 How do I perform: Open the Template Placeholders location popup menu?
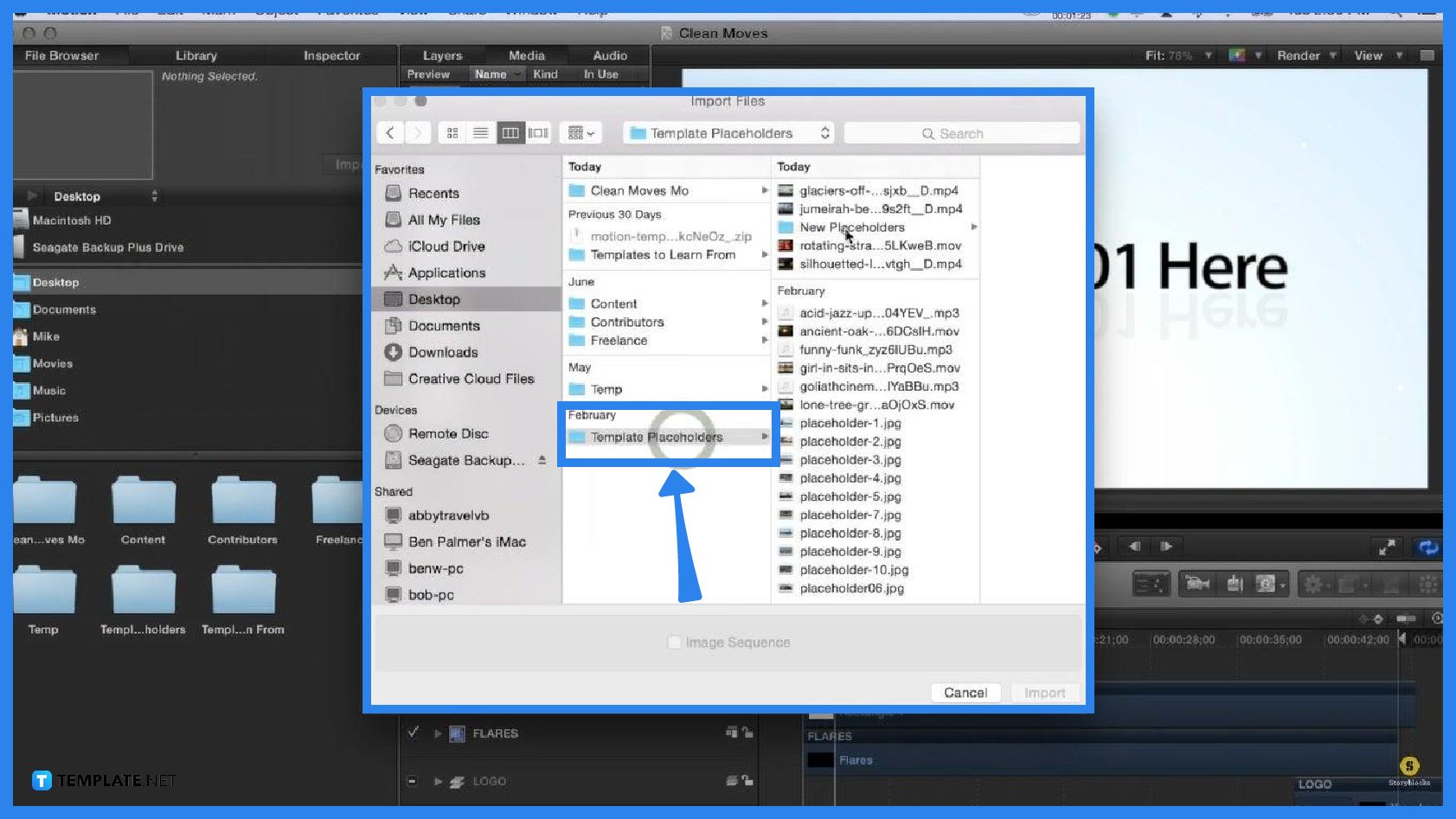coord(728,132)
